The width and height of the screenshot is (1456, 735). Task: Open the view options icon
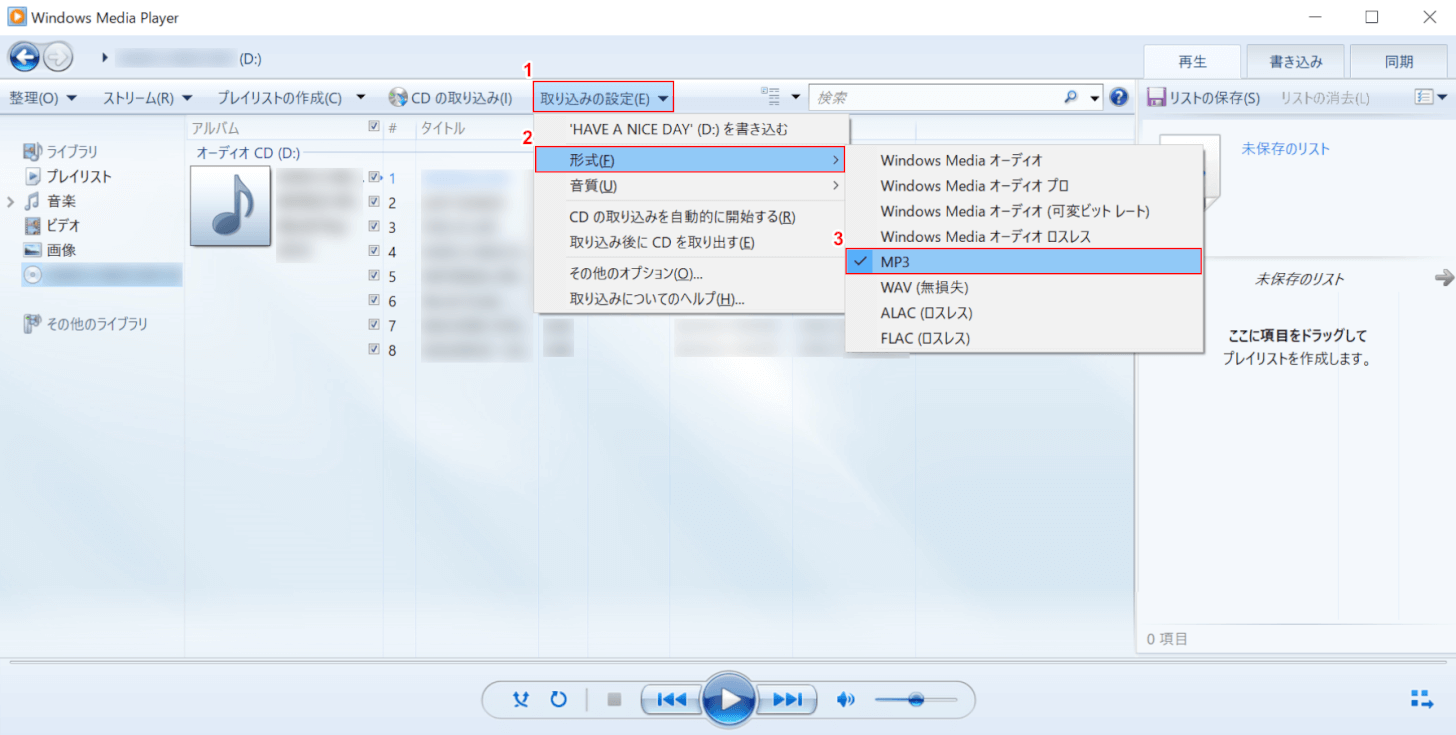pos(770,97)
